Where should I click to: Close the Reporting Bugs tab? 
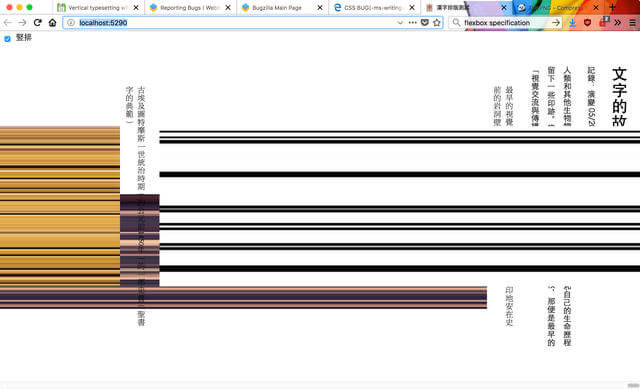click(228, 7)
